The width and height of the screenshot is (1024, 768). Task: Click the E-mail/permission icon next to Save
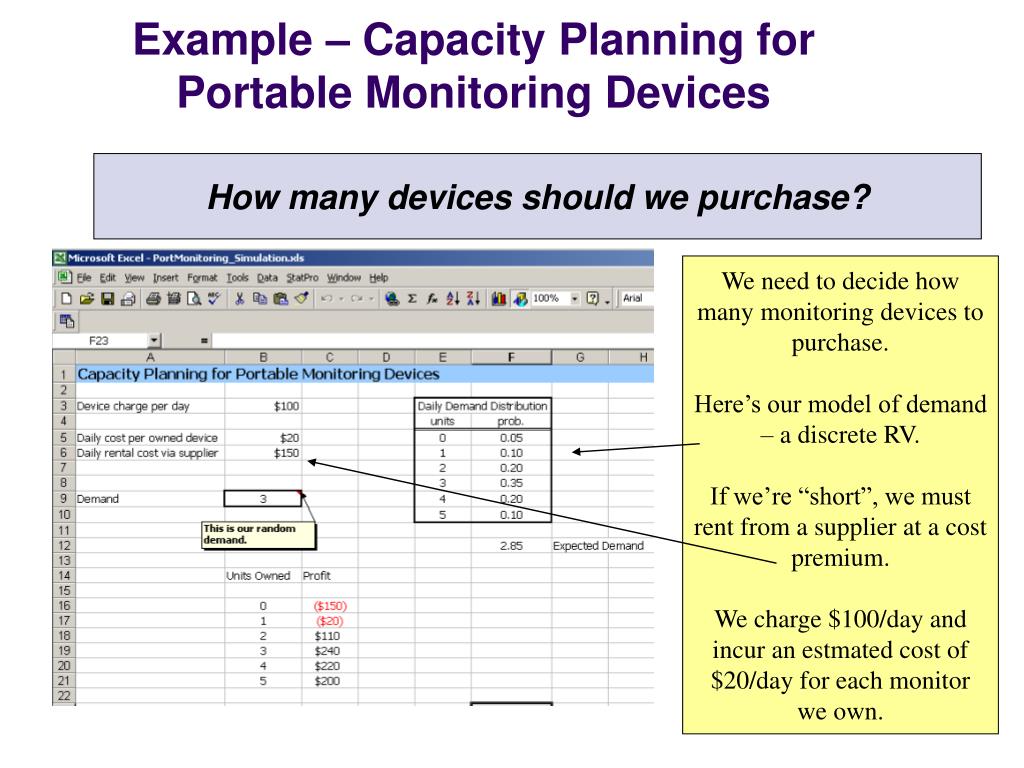pyautogui.click(x=129, y=298)
